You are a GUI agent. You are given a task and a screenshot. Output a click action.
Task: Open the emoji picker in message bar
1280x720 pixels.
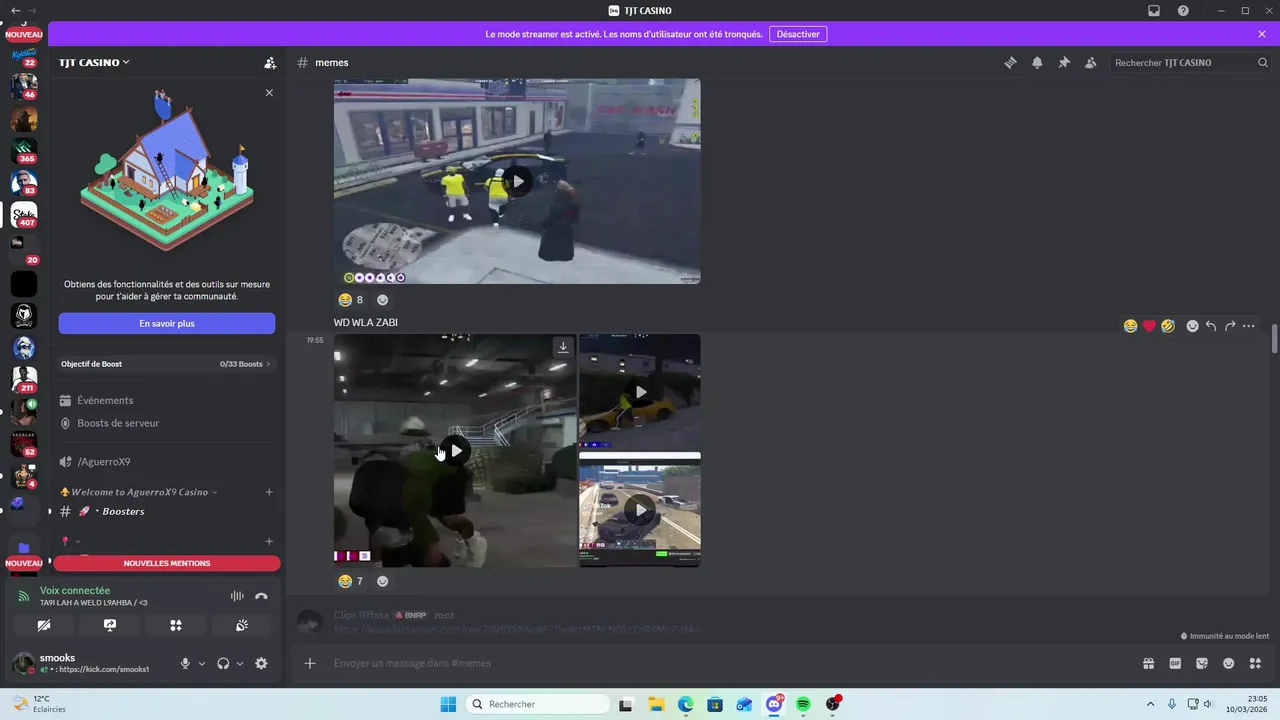(x=1228, y=663)
